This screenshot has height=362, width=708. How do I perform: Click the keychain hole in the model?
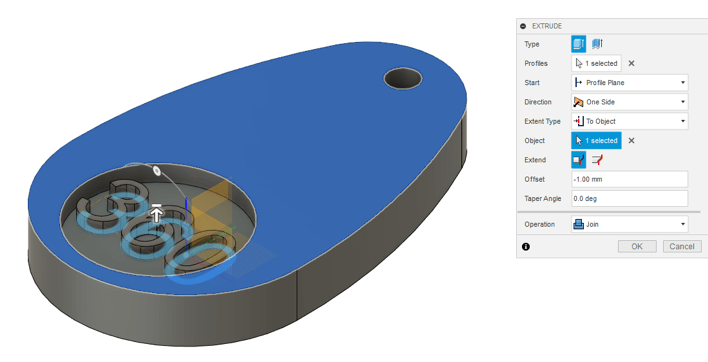point(403,79)
